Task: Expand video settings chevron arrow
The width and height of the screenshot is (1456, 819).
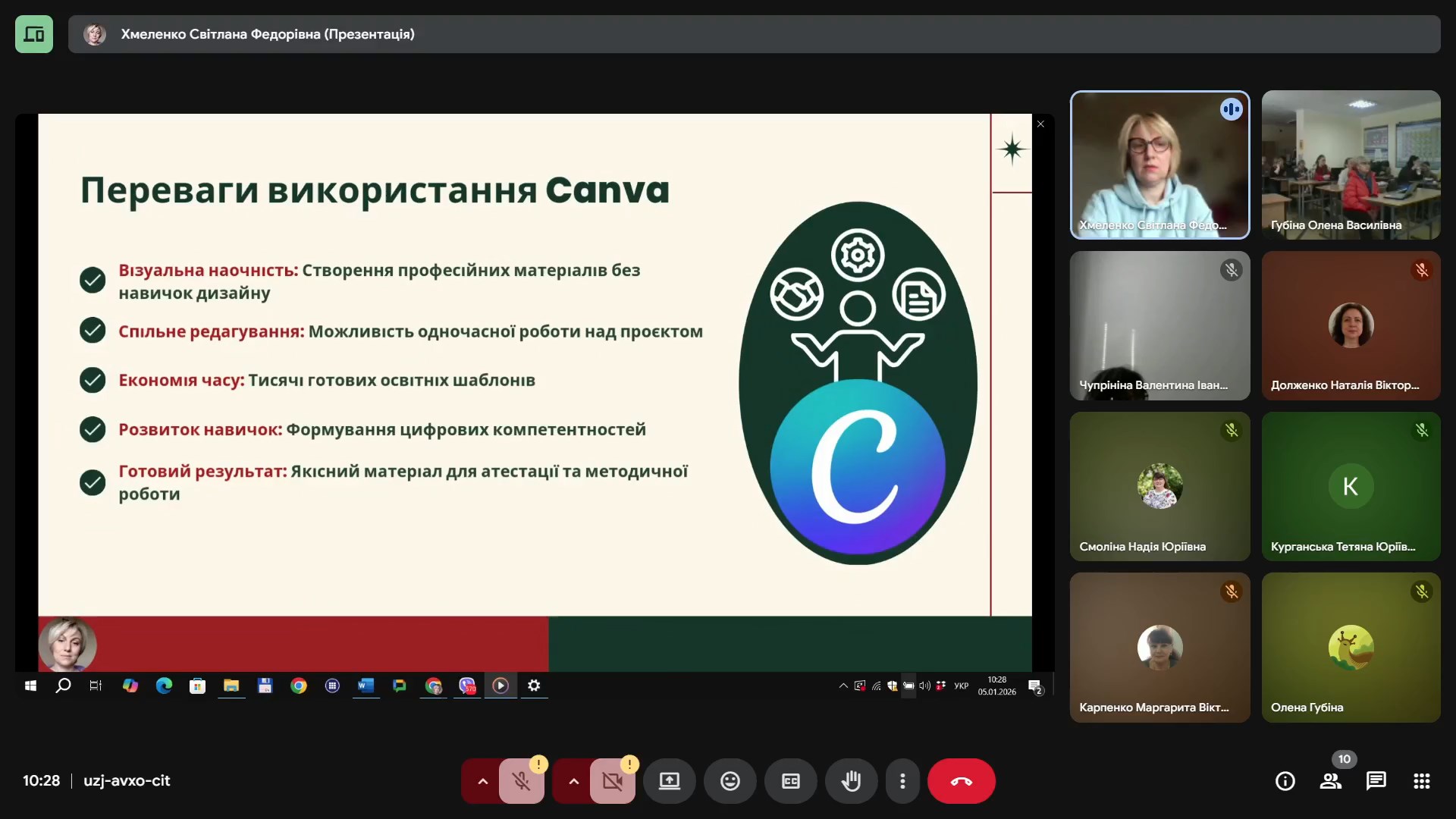Action: 573,781
